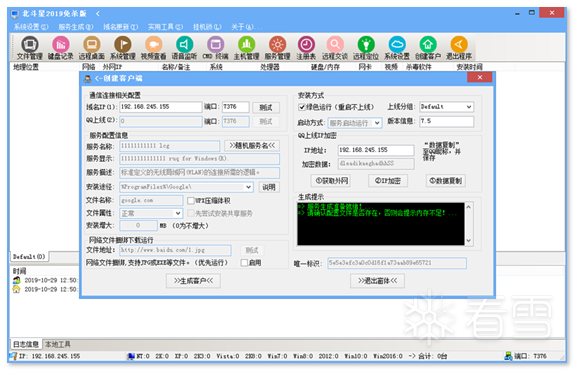Click the IP computer icon in status bar

click(13, 356)
